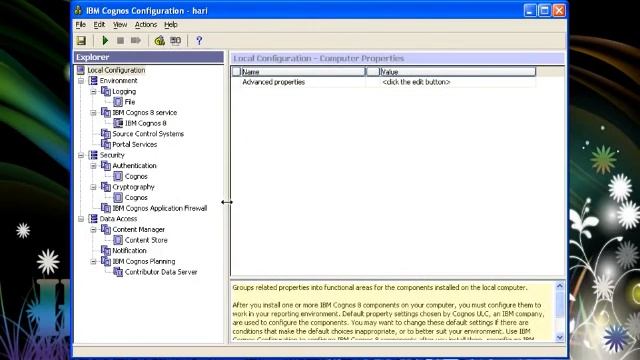
Task: Click the Test configuration toolbar icon
Action: click(160, 40)
